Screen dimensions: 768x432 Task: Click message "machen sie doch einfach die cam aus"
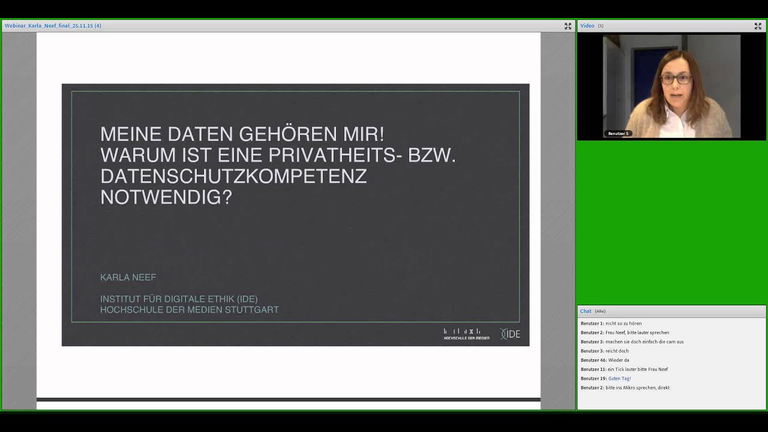pos(644,342)
